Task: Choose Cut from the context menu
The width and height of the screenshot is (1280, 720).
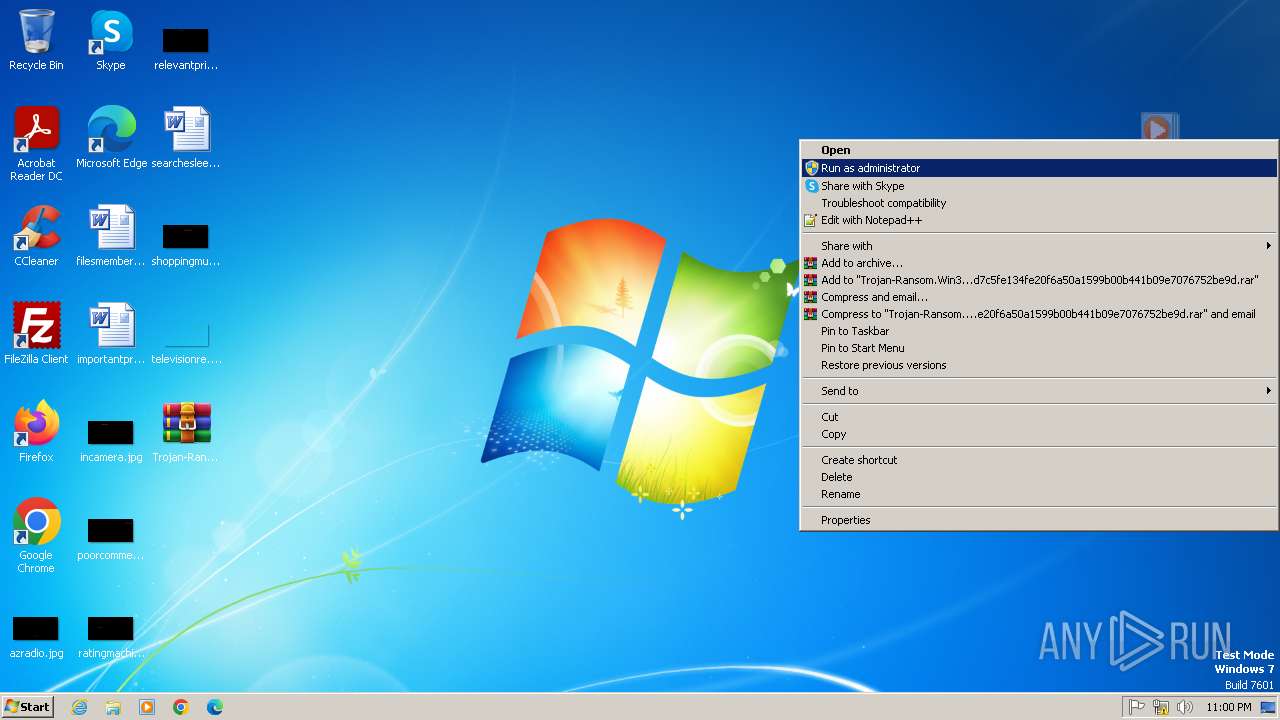Action: tap(1039, 417)
